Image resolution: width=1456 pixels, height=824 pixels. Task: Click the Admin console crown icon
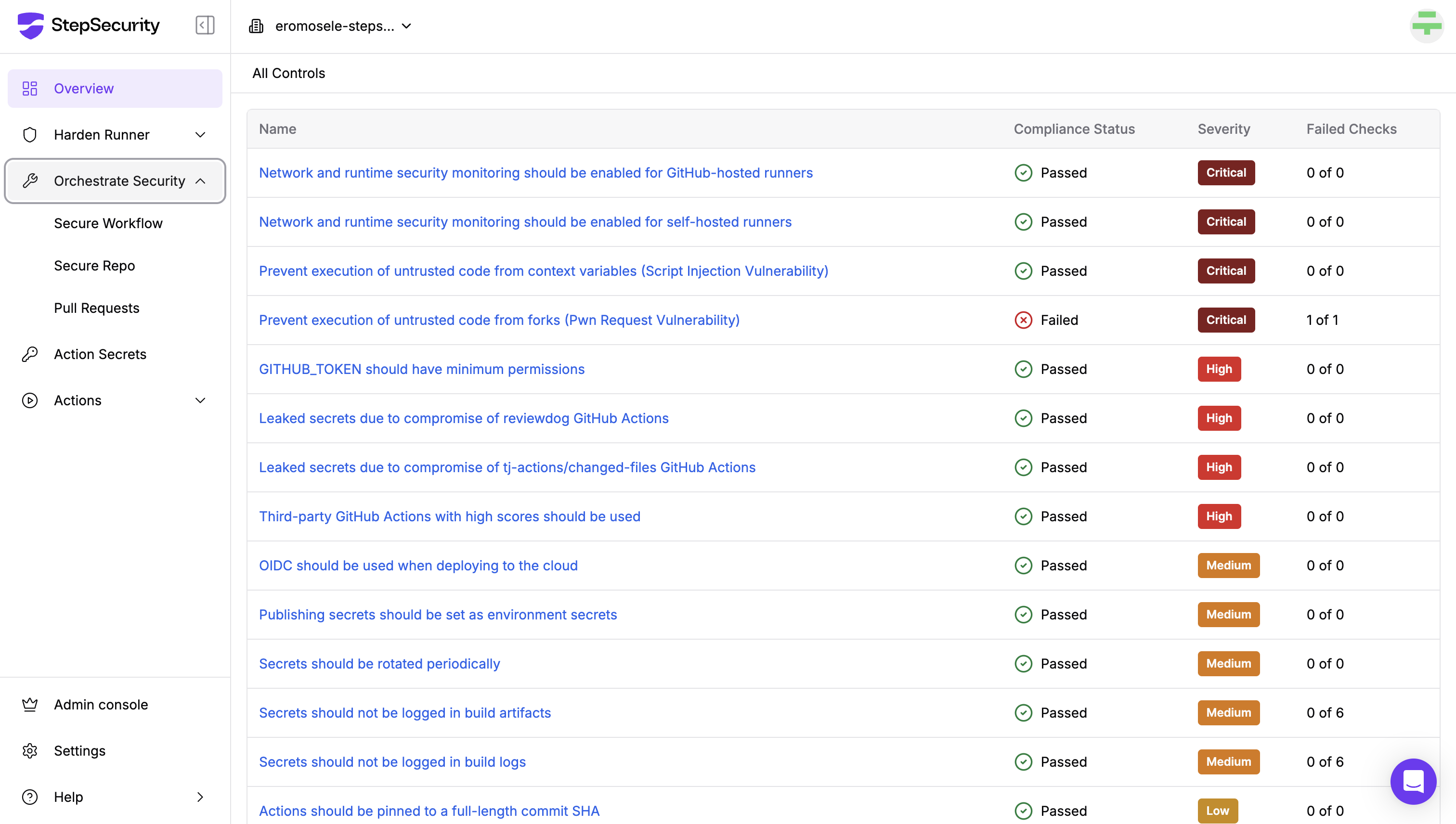(x=30, y=705)
